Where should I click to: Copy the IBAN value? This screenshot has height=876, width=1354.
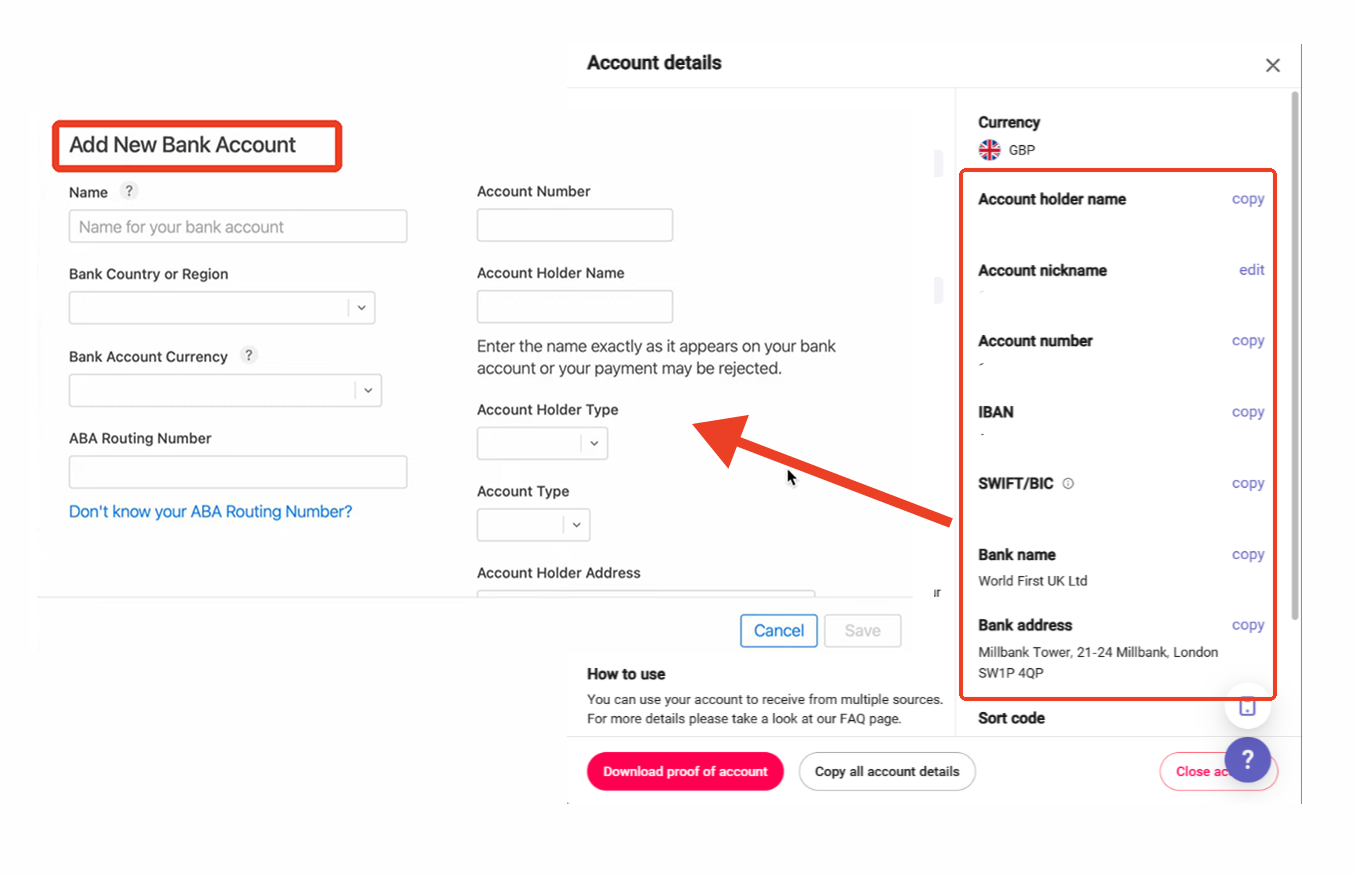1247,412
